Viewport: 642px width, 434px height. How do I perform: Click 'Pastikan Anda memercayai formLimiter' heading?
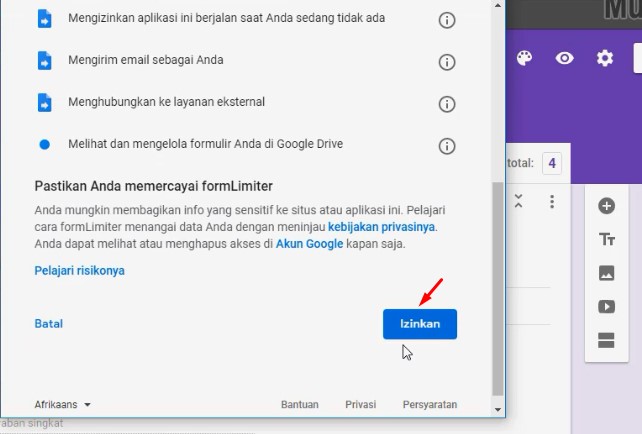pos(154,186)
